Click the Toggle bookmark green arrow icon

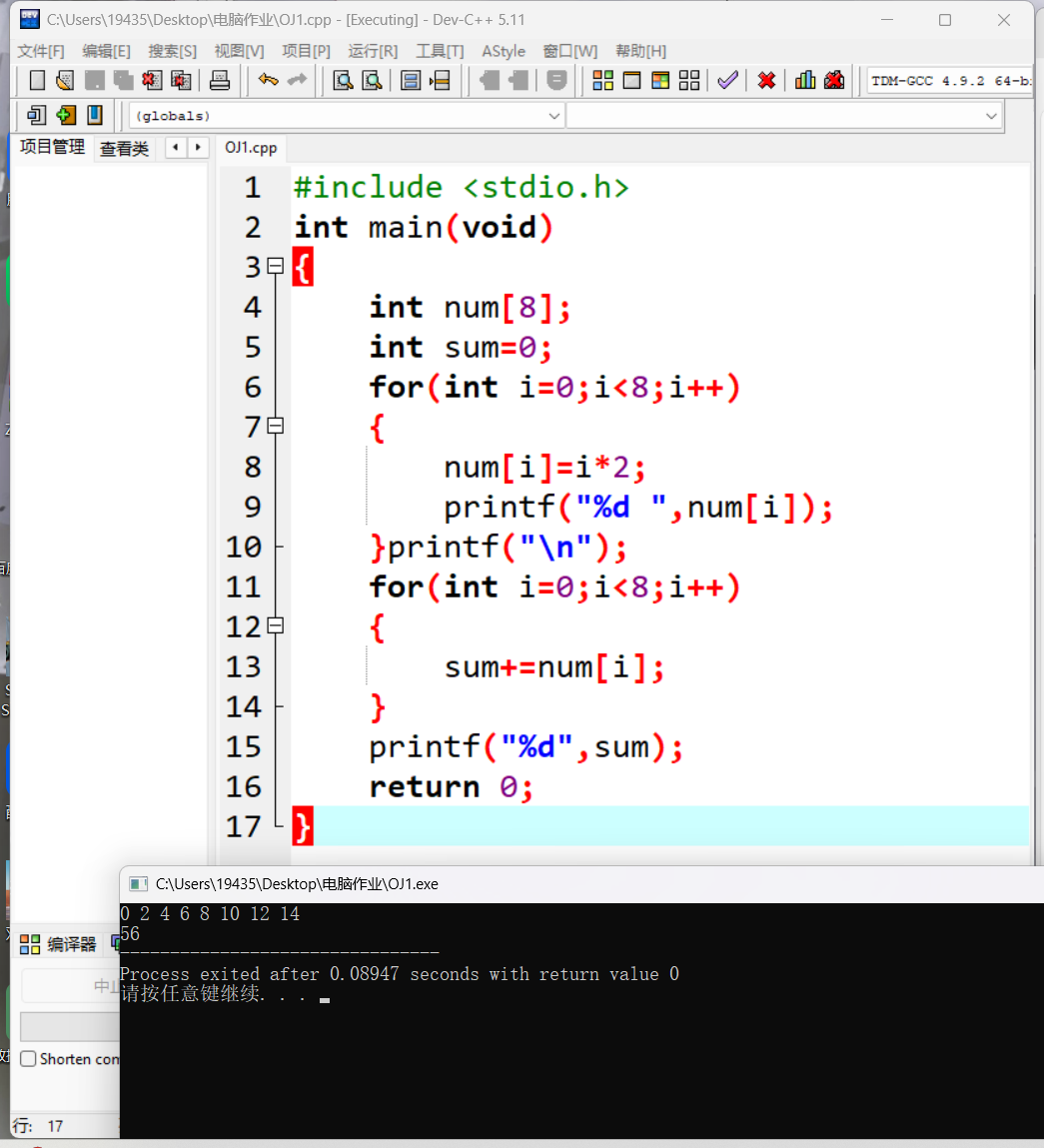(x=66, y=115)
